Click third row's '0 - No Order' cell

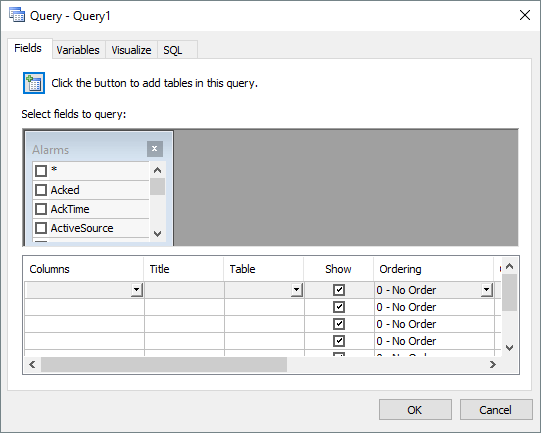point(434,324)
